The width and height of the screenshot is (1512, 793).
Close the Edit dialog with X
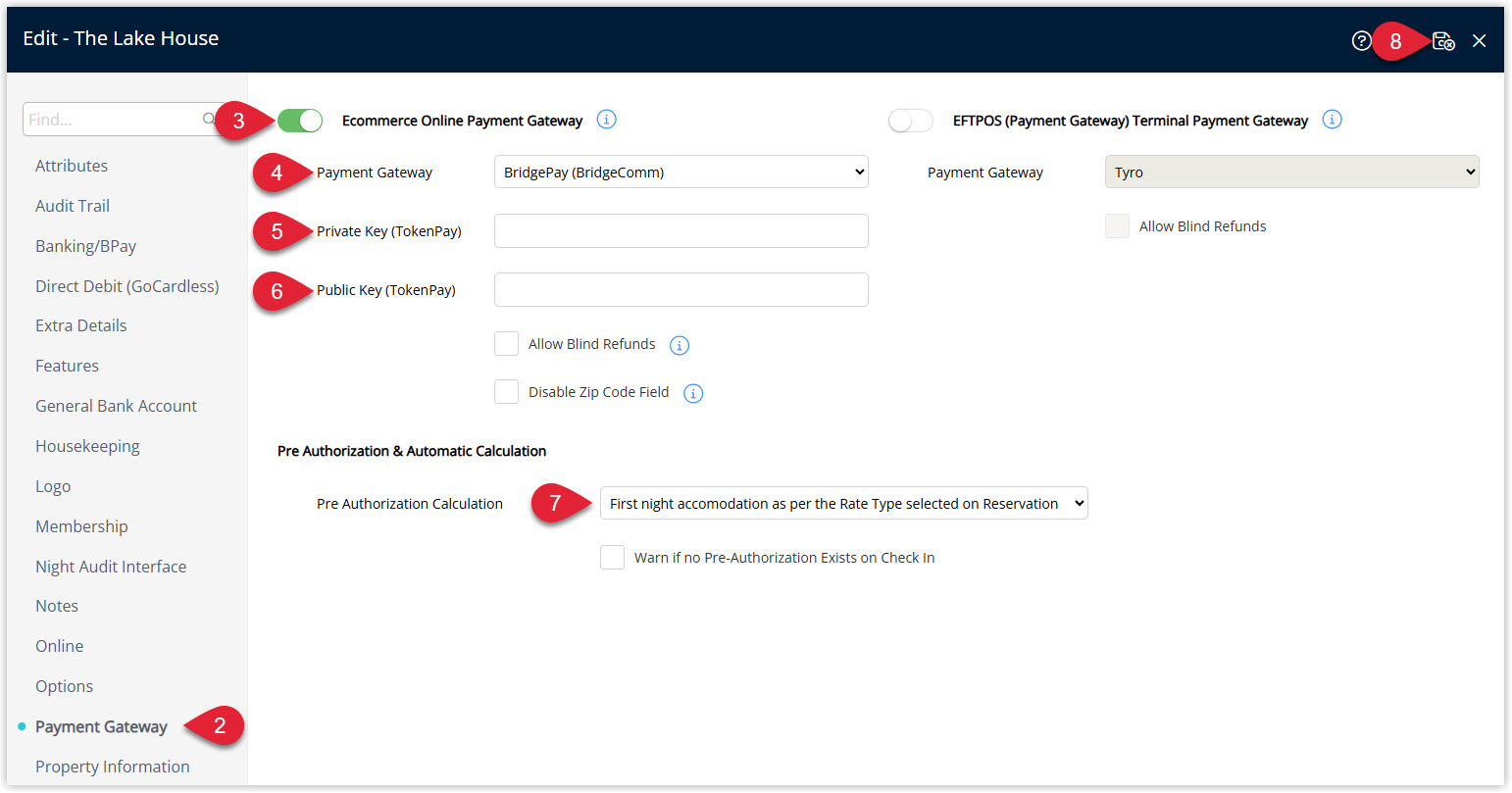point(1479,40)
